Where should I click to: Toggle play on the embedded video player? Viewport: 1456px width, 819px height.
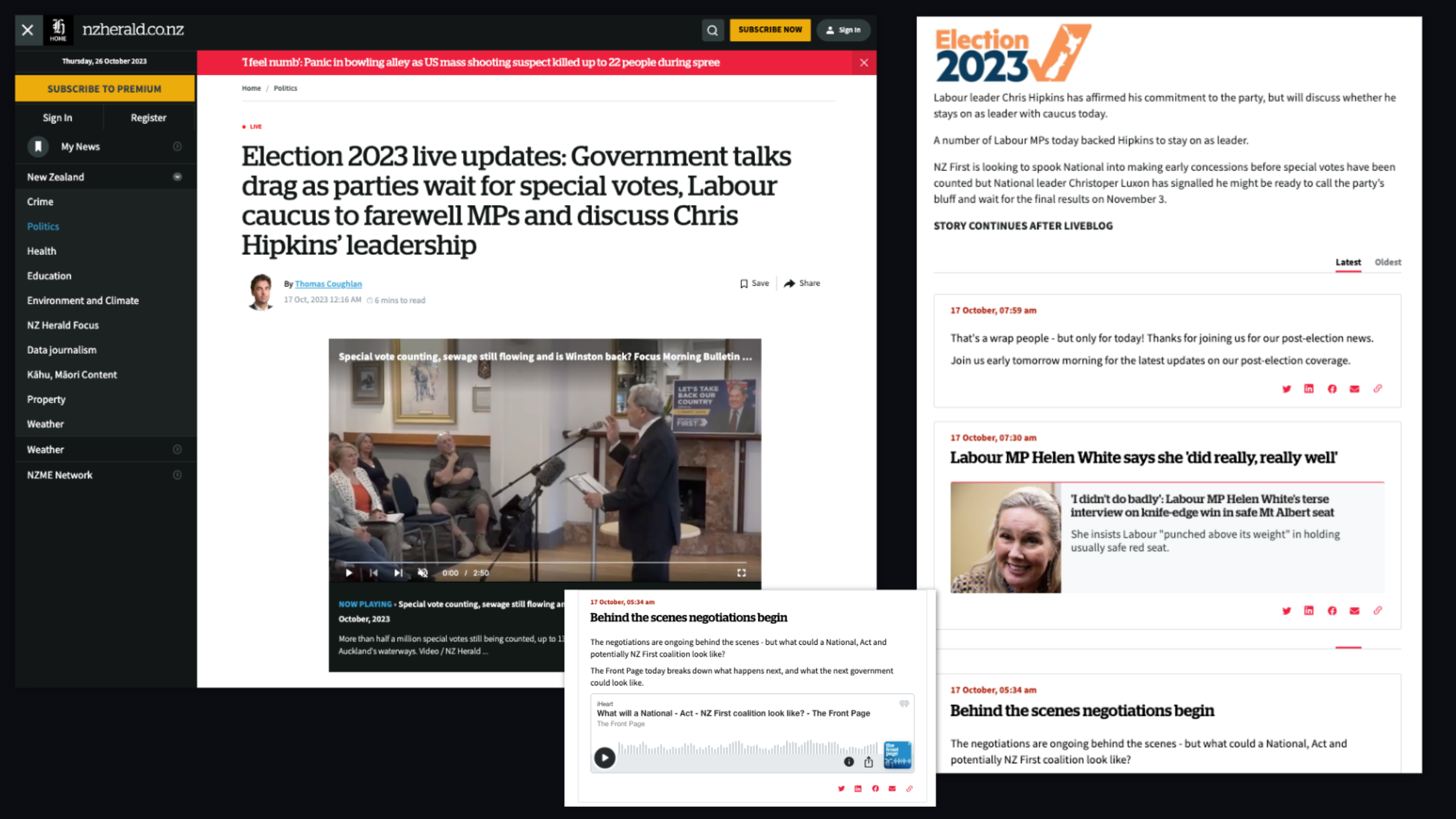[348, 572]
